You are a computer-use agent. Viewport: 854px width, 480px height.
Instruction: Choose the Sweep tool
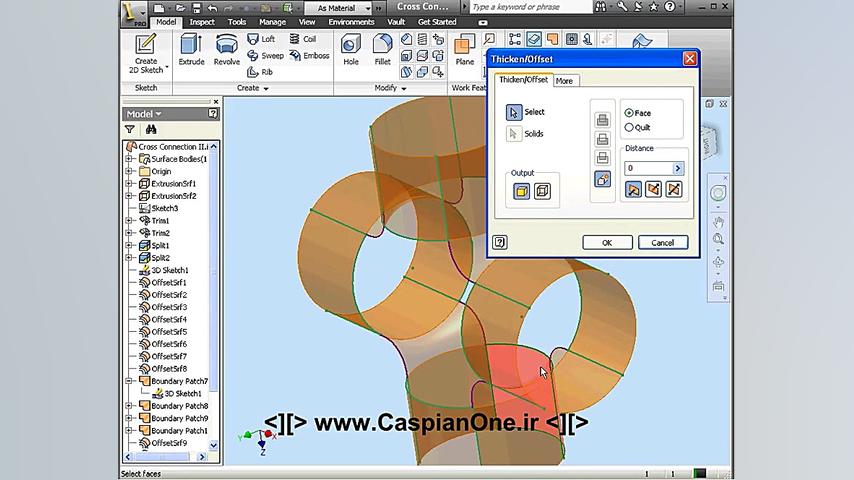click(x=265, y=56)
